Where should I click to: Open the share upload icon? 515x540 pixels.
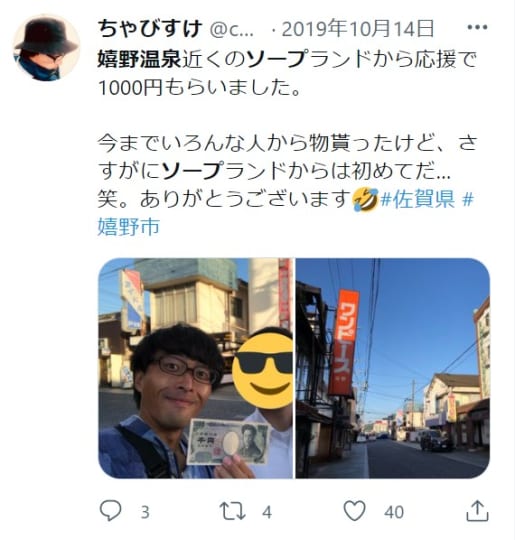[477, 511]
